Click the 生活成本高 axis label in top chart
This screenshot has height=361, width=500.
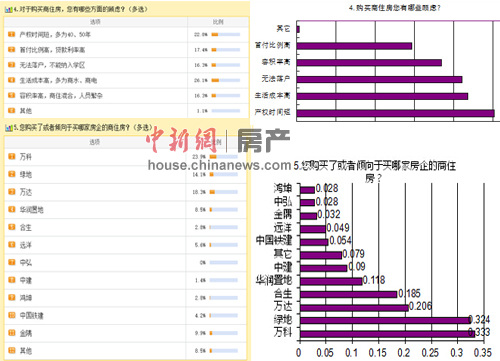coord(272,95)
